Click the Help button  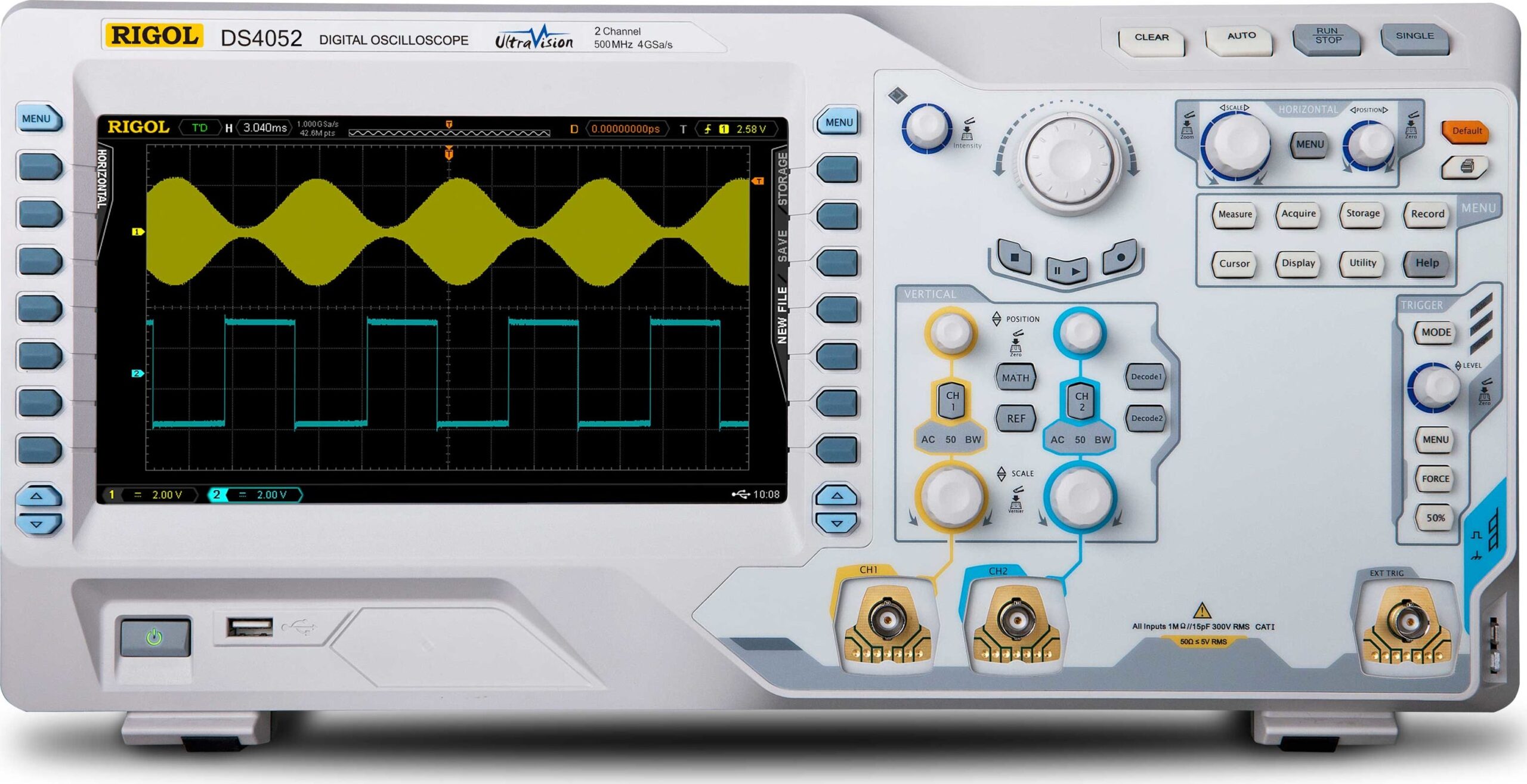pos(1427,264)
